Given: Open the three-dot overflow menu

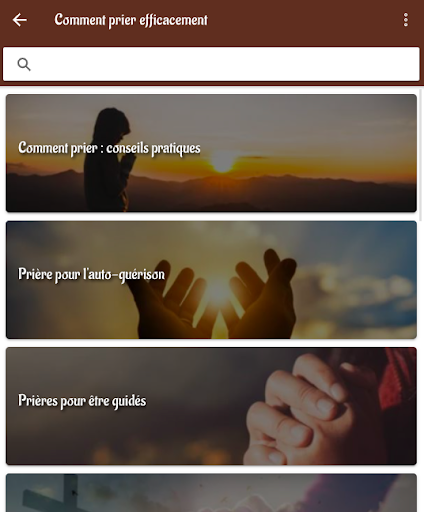Looking at the screenshot, I should (x=405, y=20).
